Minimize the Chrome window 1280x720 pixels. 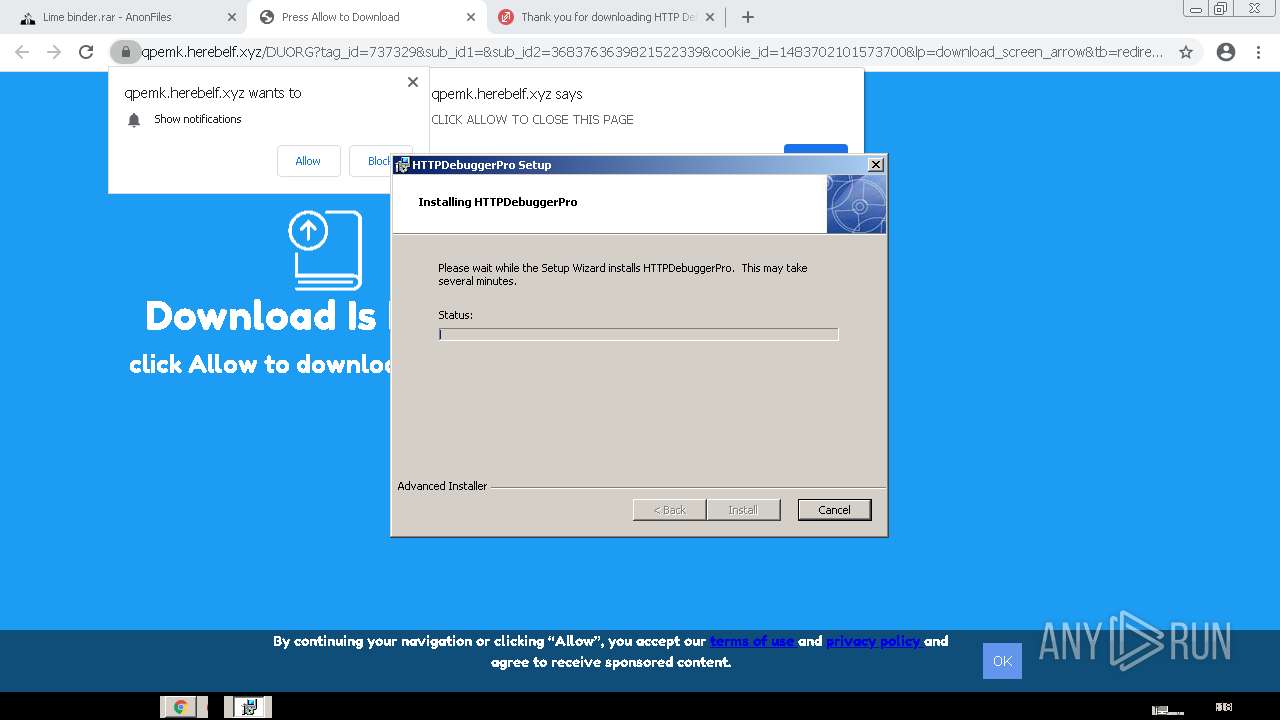tap(1196, 9)
